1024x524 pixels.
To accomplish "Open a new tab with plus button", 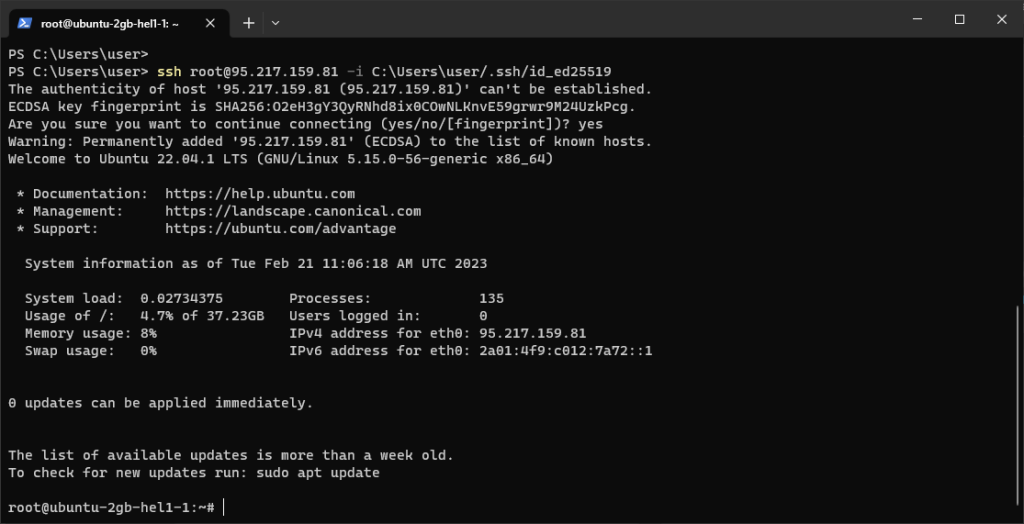I will [248, 22].
